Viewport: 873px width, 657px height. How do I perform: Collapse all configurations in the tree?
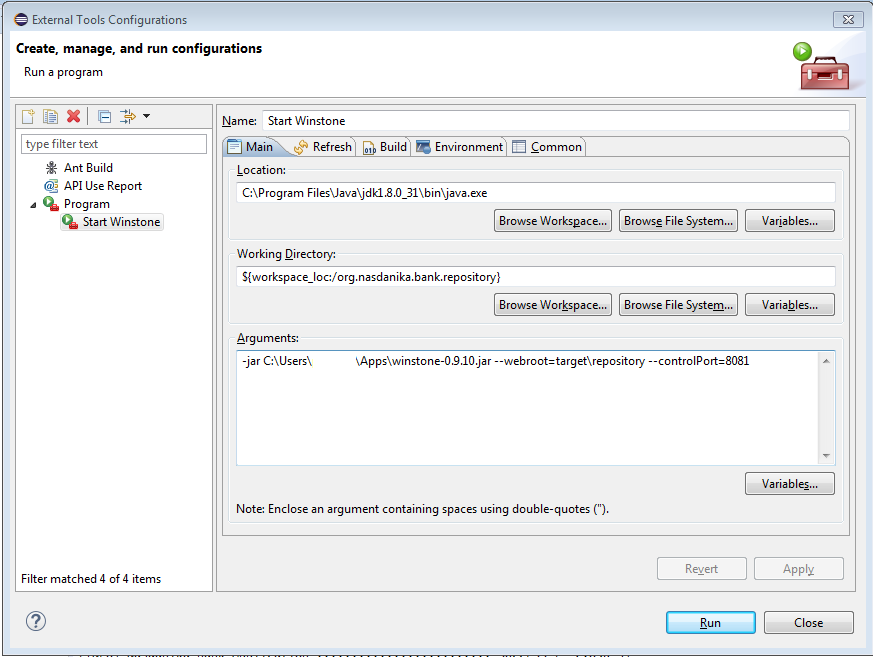point(104,116)
